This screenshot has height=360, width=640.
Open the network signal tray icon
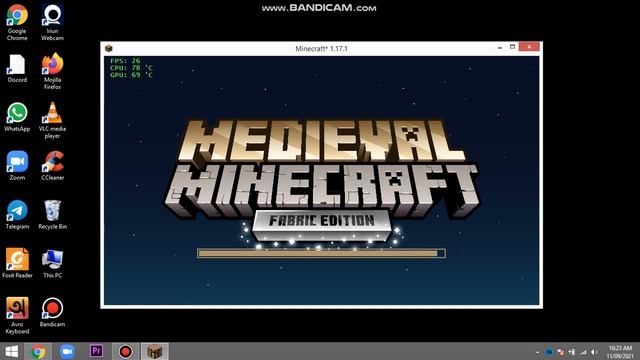coord(584,352)
